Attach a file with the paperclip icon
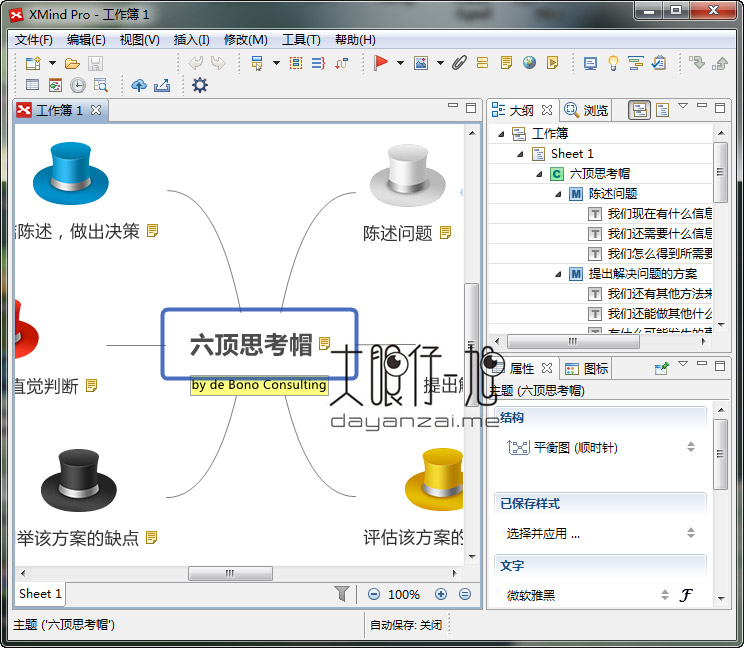The height and width of the screenshot is (648, 744). coord(459,63)
